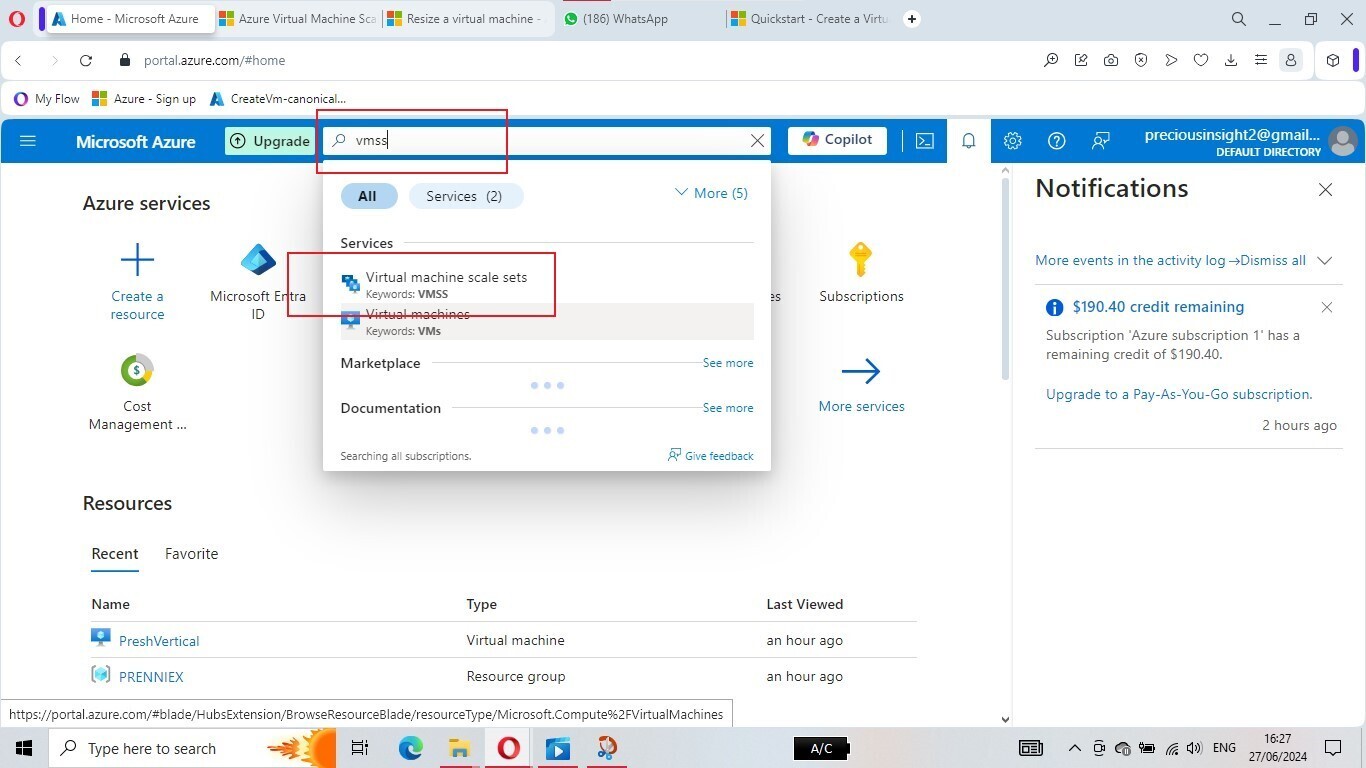1366x768 pixels.
Task: Click the heart bookmark icon in address bar
Action: point(1201,60)
